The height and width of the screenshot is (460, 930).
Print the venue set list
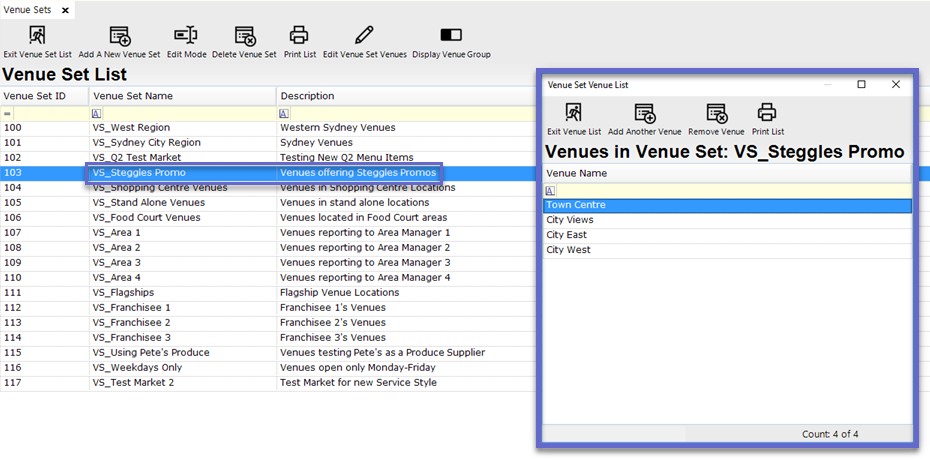tap(299, 37)
